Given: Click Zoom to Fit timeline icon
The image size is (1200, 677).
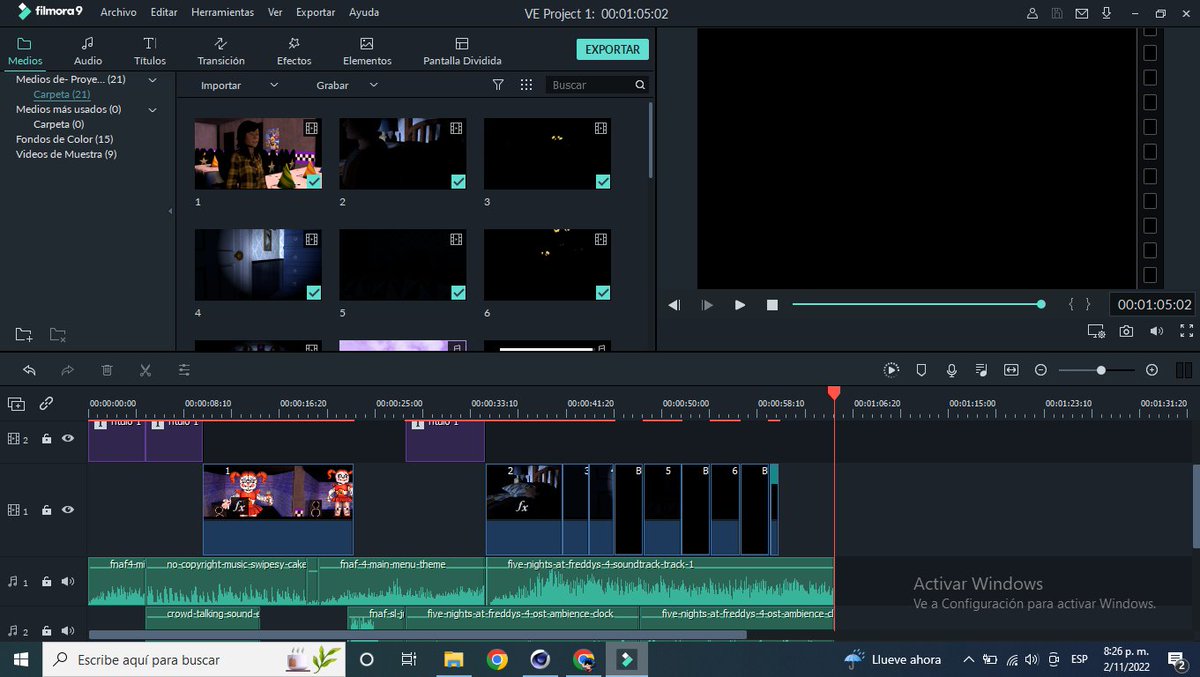Looking at the screenshot, I should point(1011,370).
